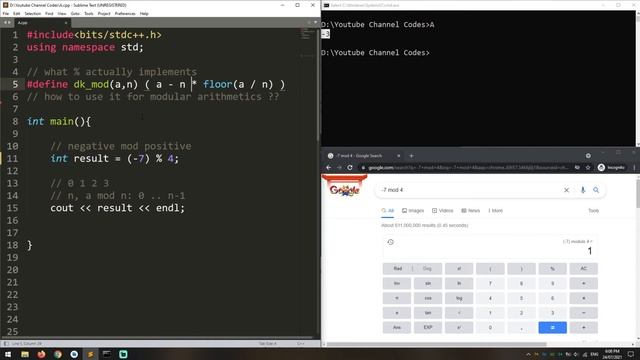This screenshot has height=360, width=640.
Task: Open calculator history clock icon
Action: [391, 242]
